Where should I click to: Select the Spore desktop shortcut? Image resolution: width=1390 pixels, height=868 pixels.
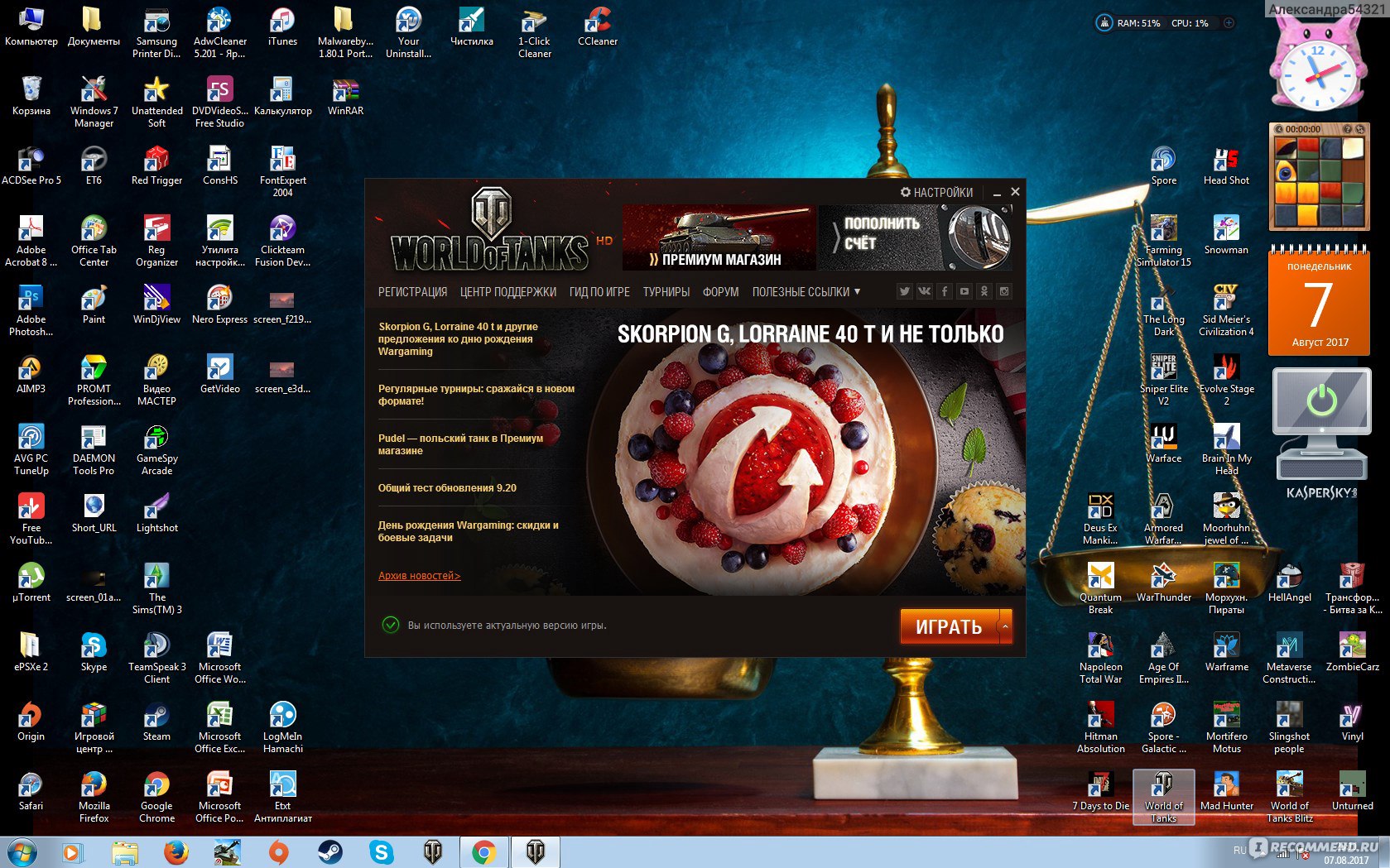coord(1163,165)
